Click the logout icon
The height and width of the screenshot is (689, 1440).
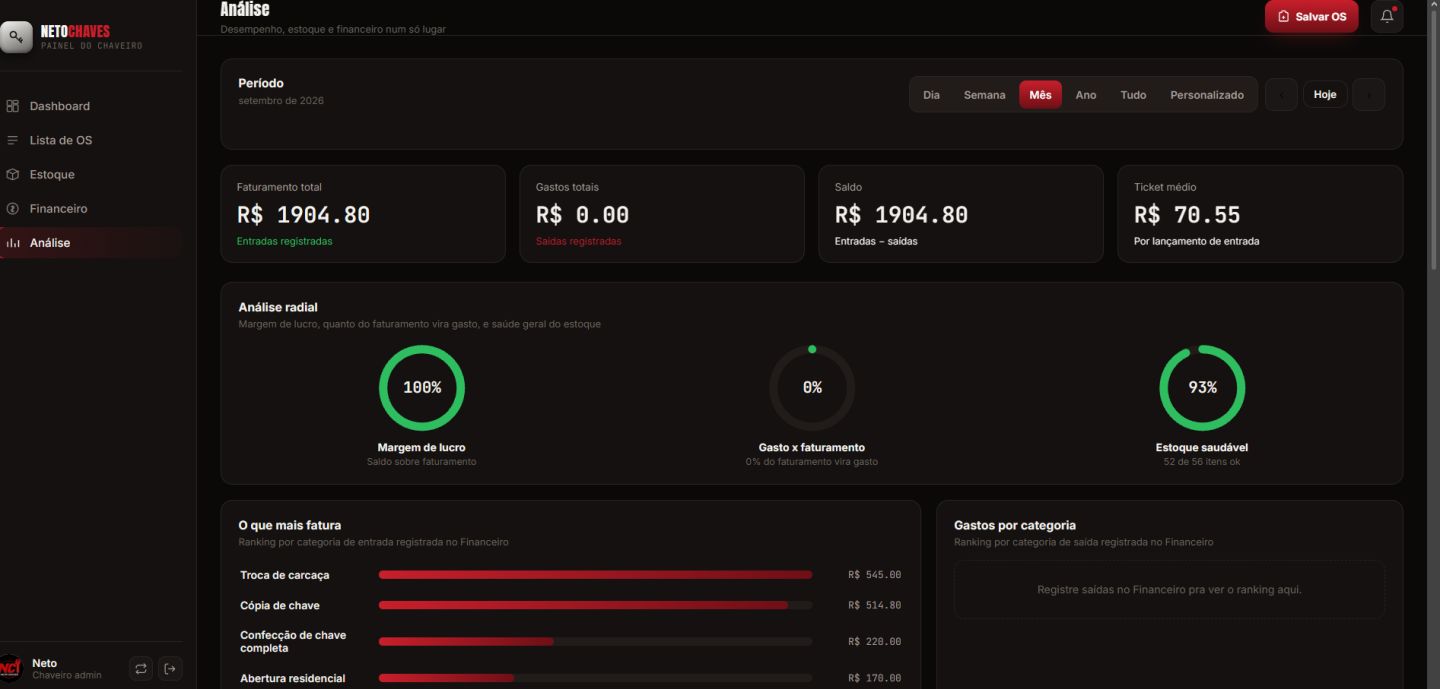point(170,668)
